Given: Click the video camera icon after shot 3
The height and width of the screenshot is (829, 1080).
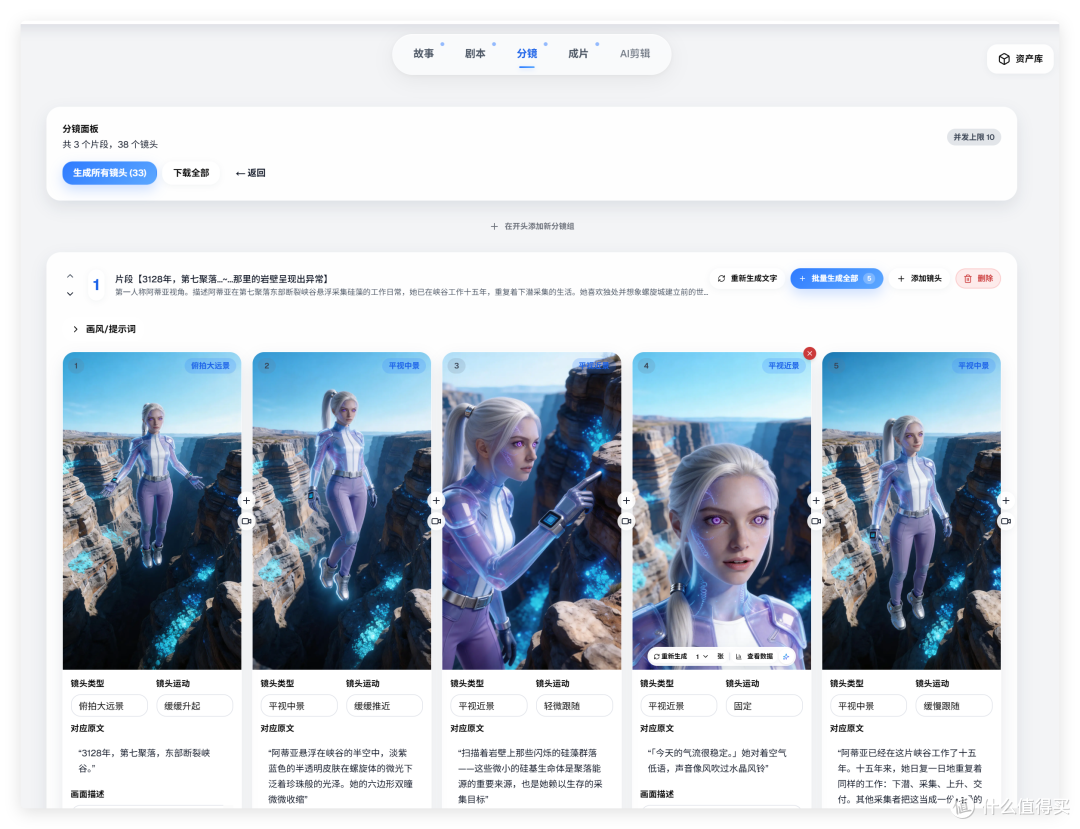Looking at the screenshot, I should [x=626, y=521].
